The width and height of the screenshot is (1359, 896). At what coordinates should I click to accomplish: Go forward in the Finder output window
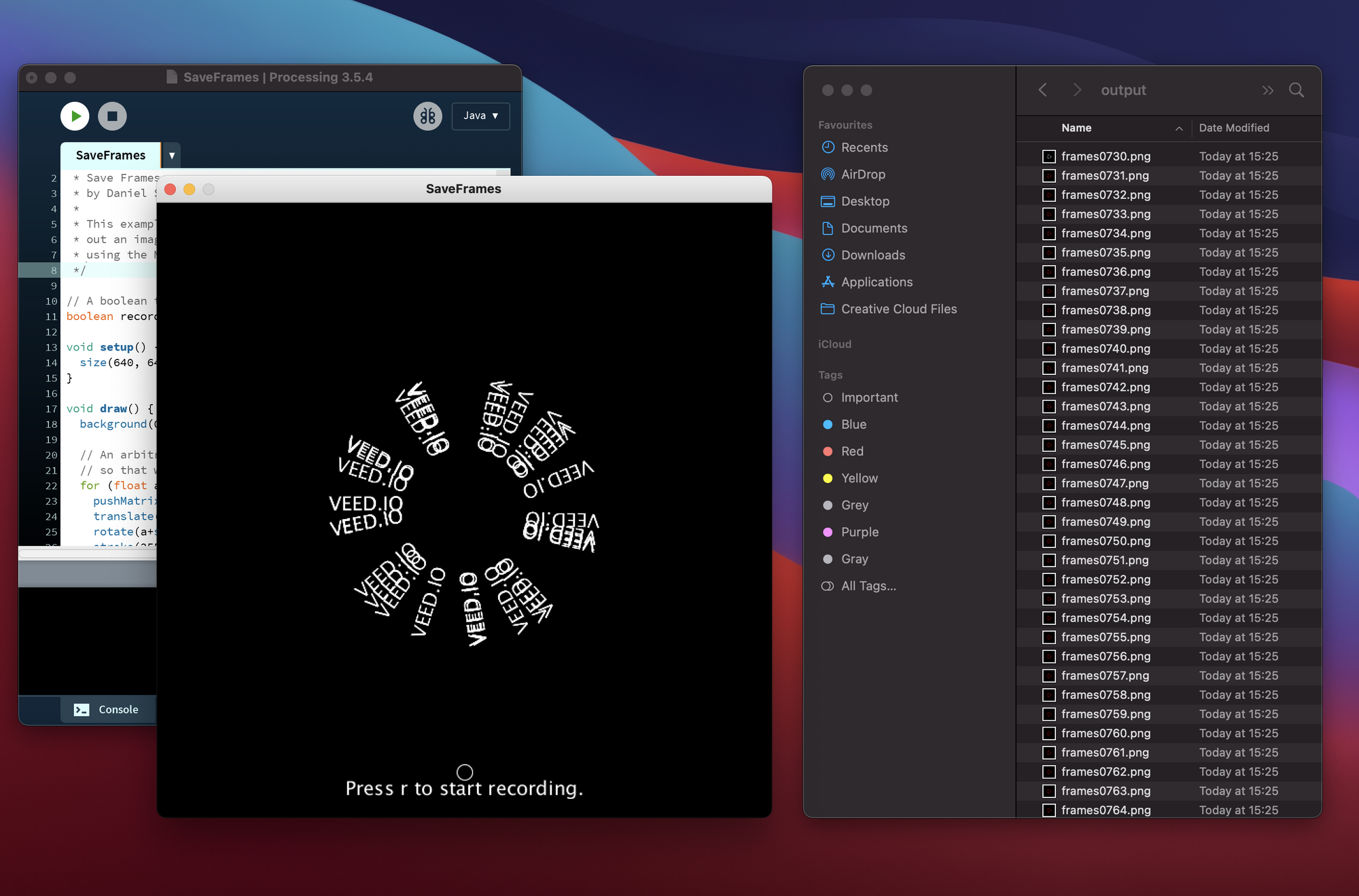(x=1077, y=90)
